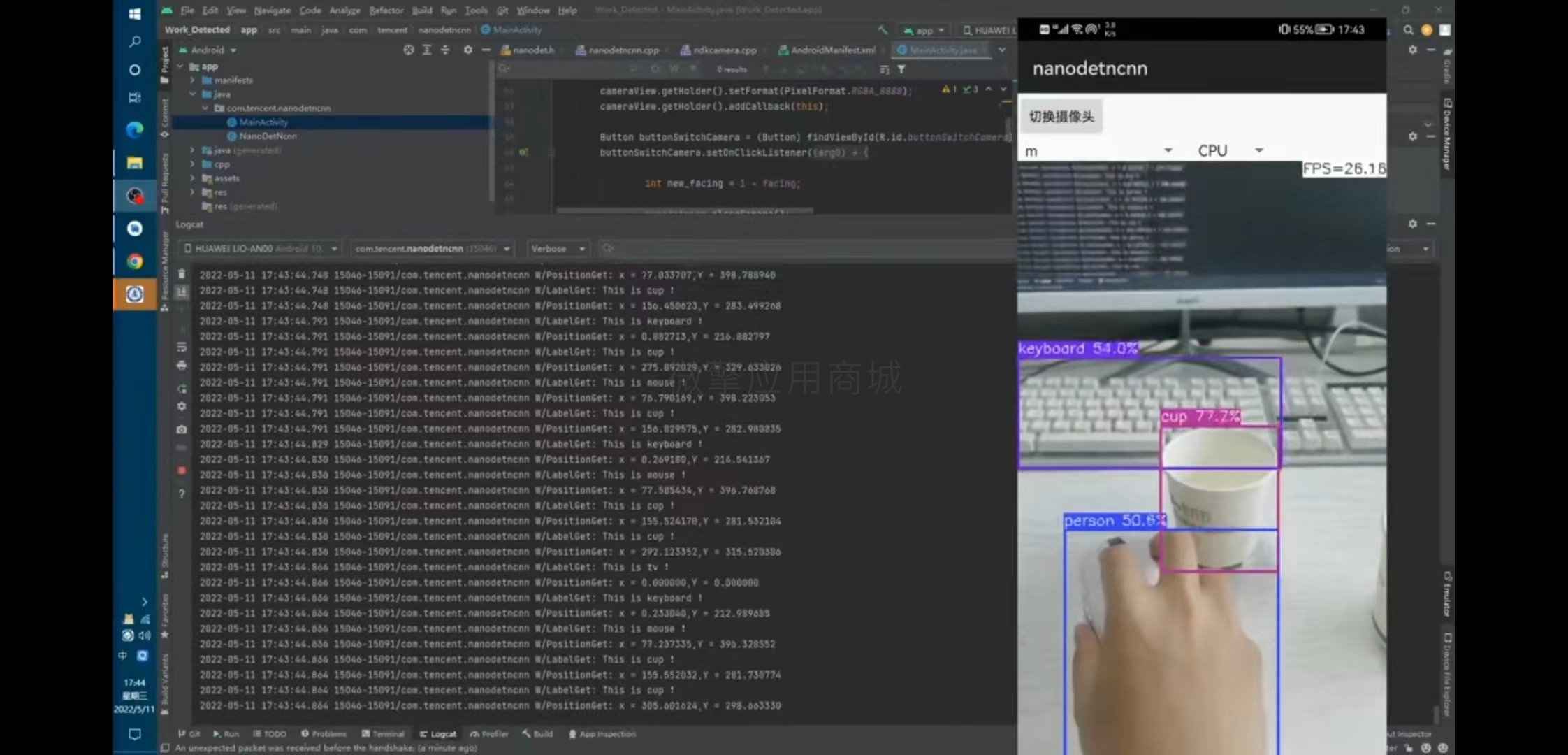The height and width of the screenshot is (755, 1568).
Task: Click Expand All in Project panel
Action: point(427,50)
